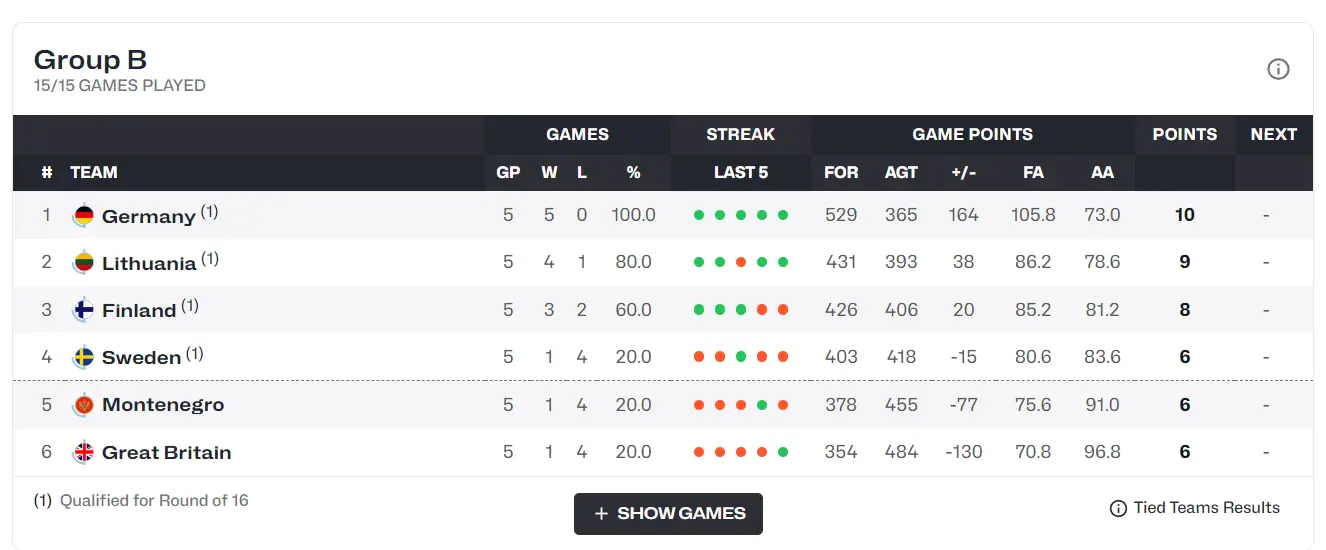Expand the list with Show Games
1326x550 pixels.
(x=668, y=513)
